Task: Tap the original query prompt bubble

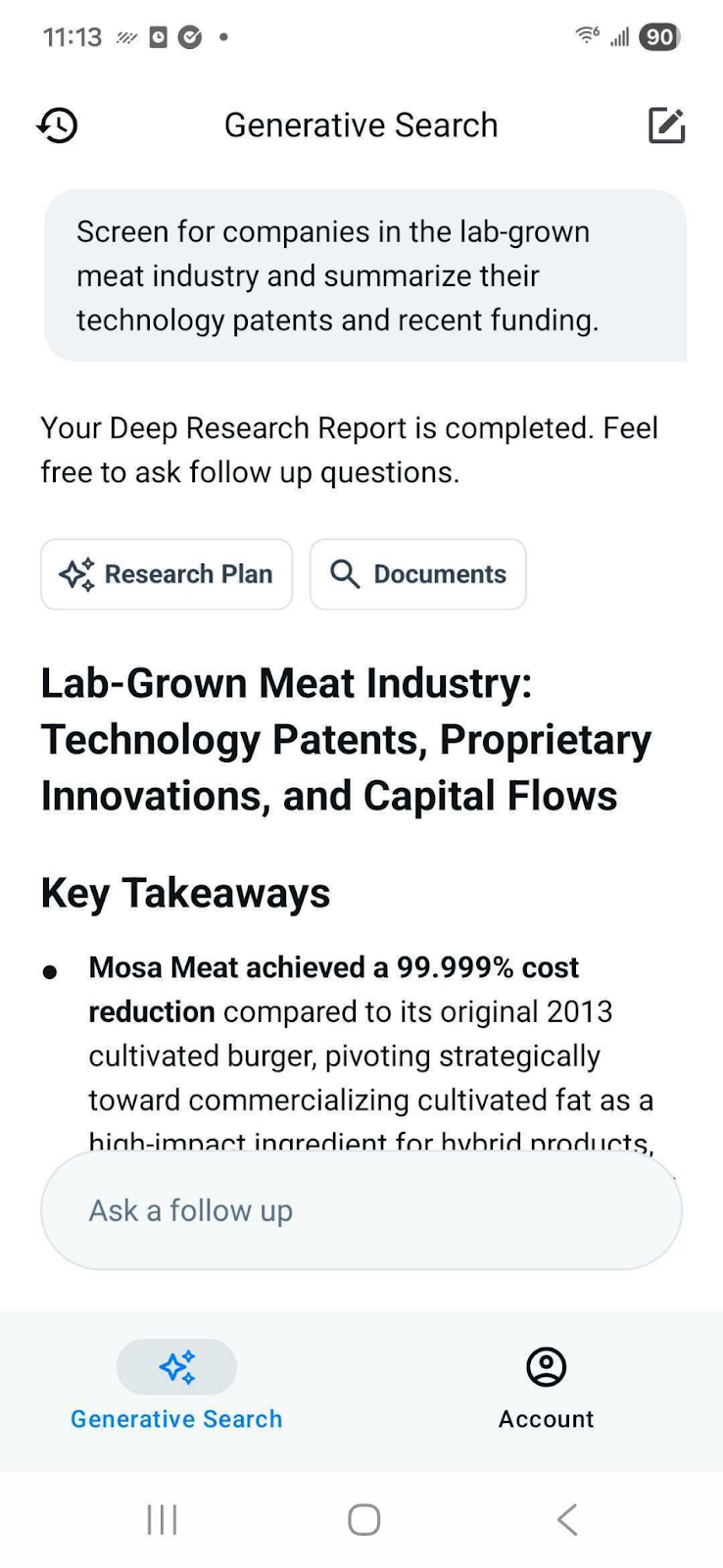Action: tap(364, 275)
